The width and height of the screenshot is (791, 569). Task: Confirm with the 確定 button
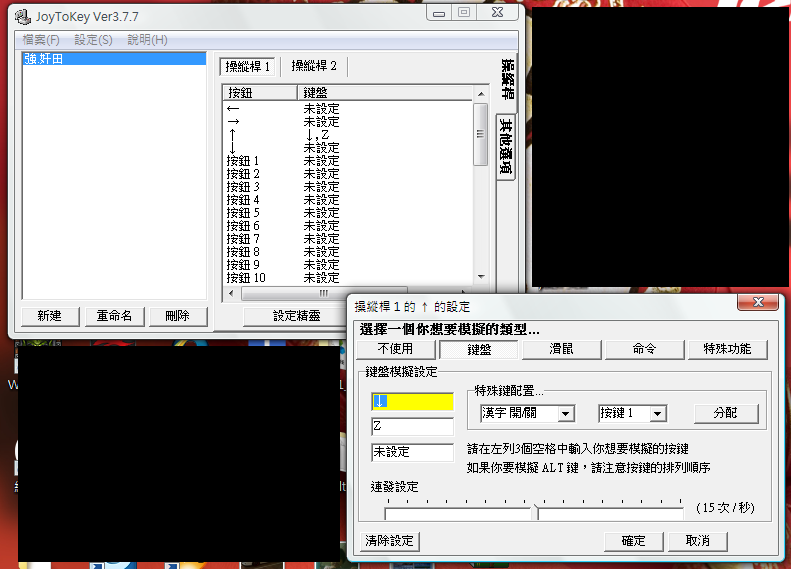(x=634, y=541)
